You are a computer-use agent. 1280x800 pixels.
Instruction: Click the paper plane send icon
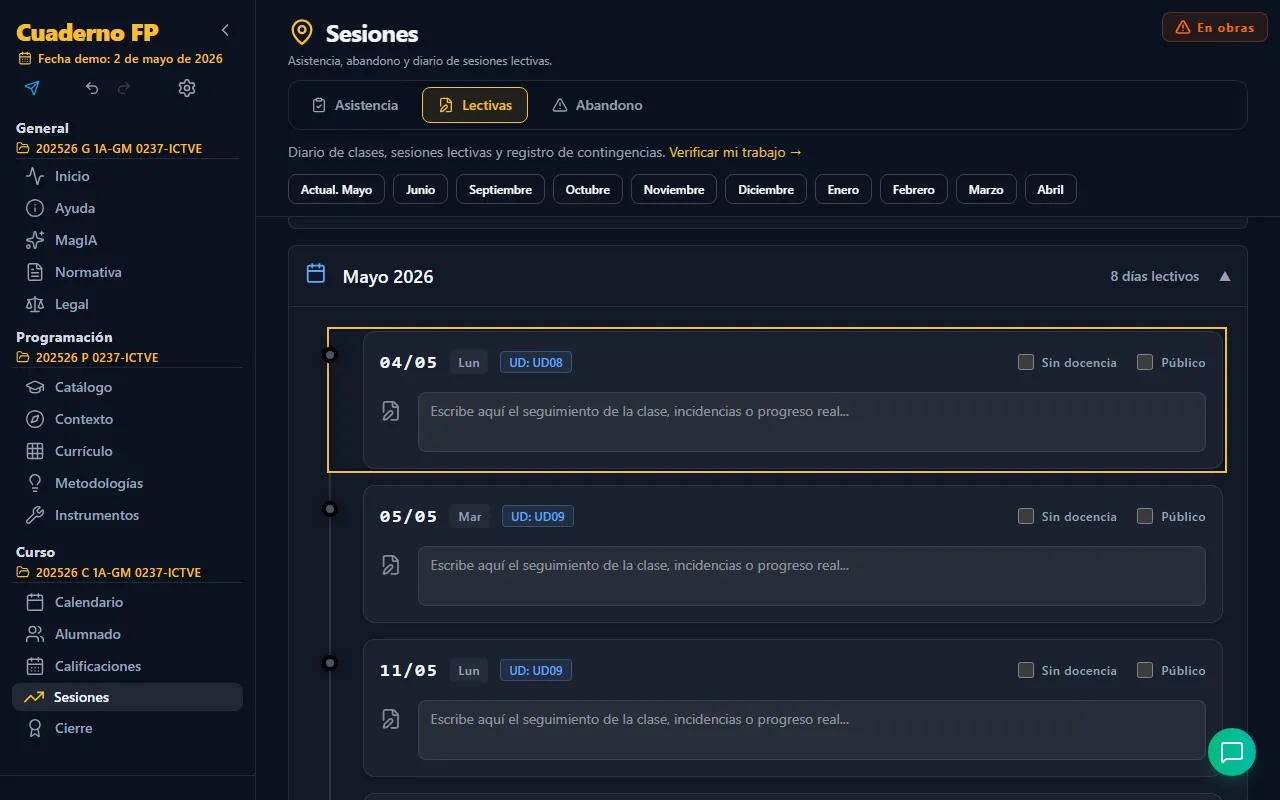coord(32,88)
